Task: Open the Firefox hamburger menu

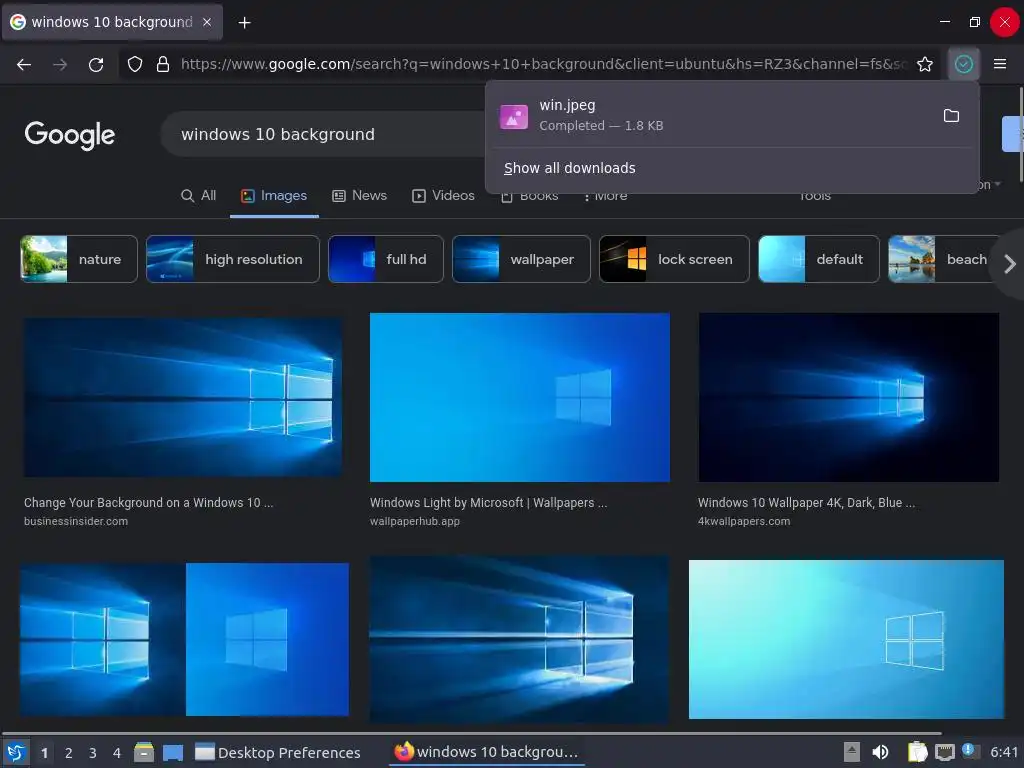Action: point(1000,64)
